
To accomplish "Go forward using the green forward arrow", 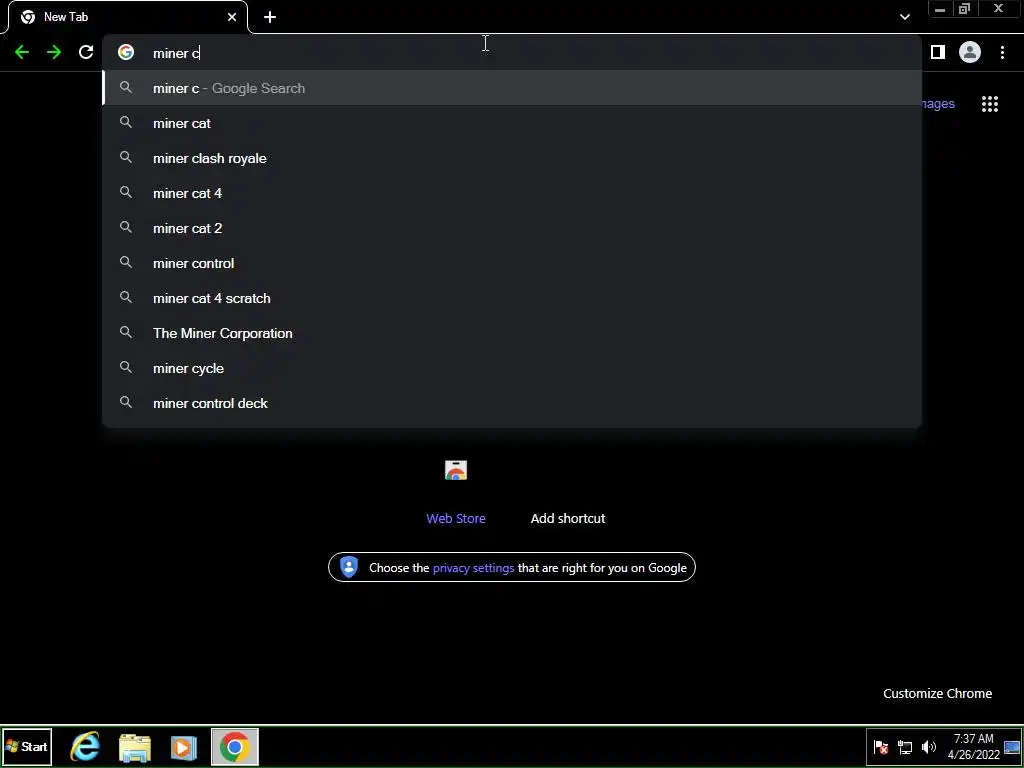I will click(54, 52).
